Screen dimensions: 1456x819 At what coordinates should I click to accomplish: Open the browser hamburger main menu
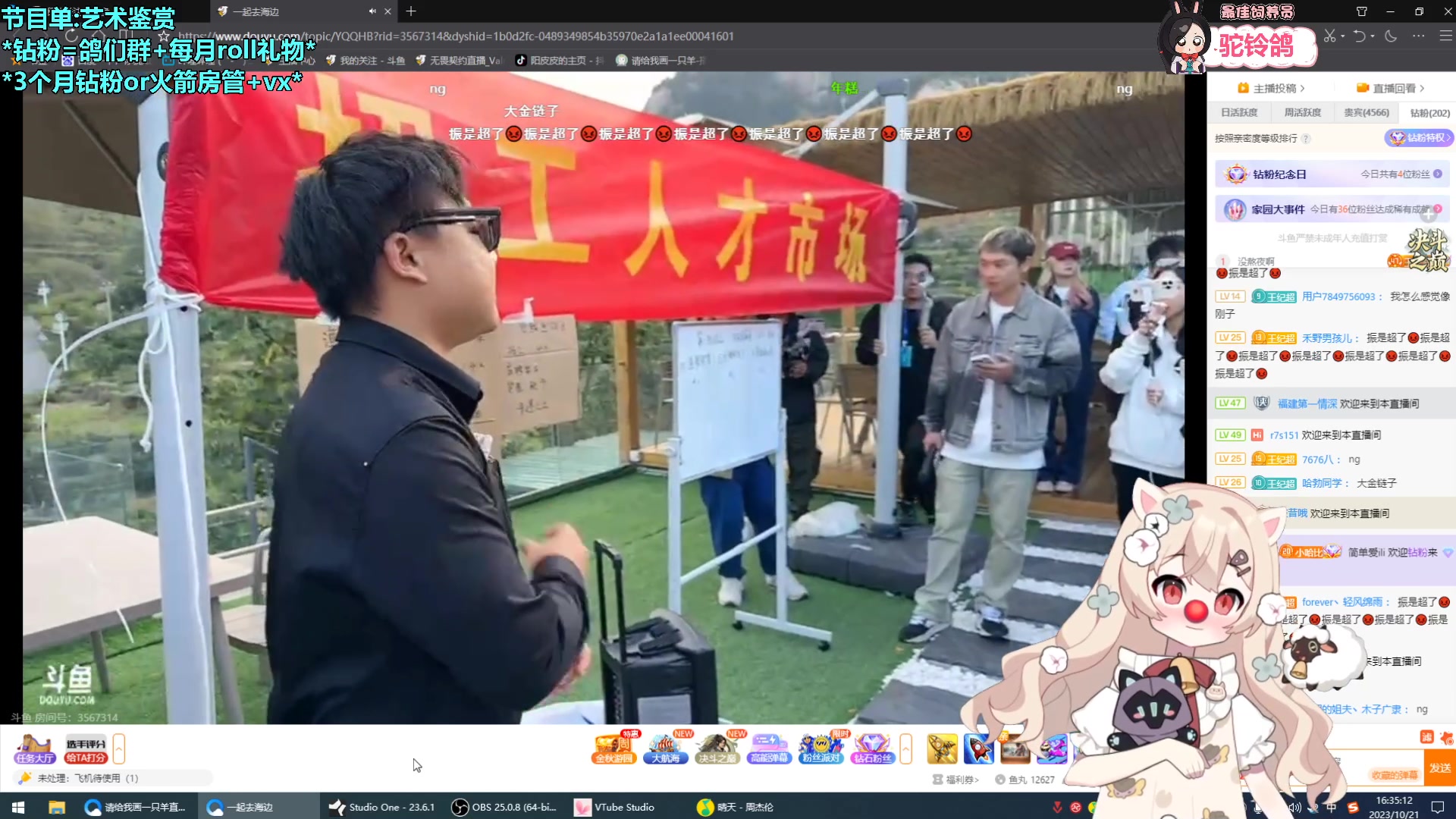point(1445,36)
